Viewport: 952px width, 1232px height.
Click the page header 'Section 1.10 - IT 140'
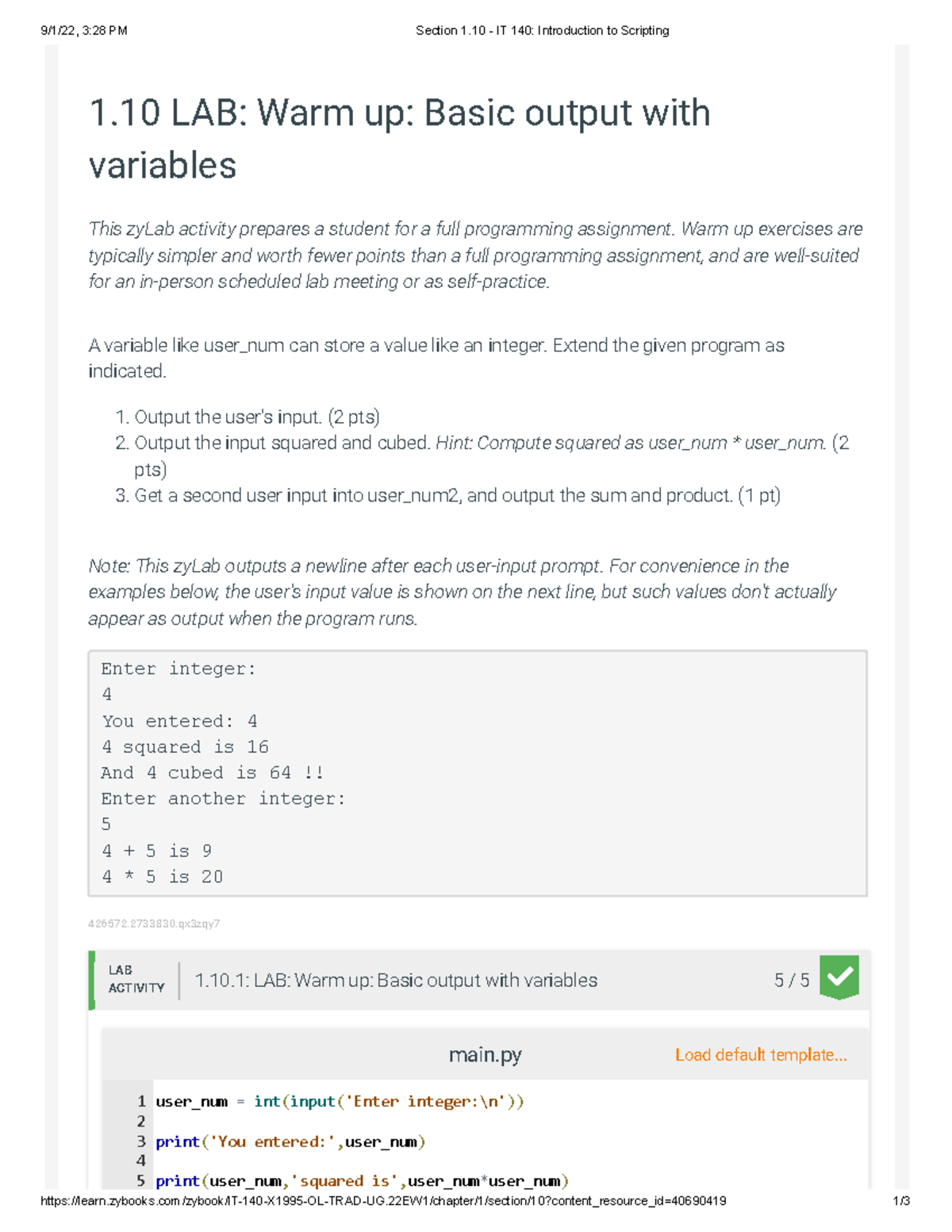[542, 31]
